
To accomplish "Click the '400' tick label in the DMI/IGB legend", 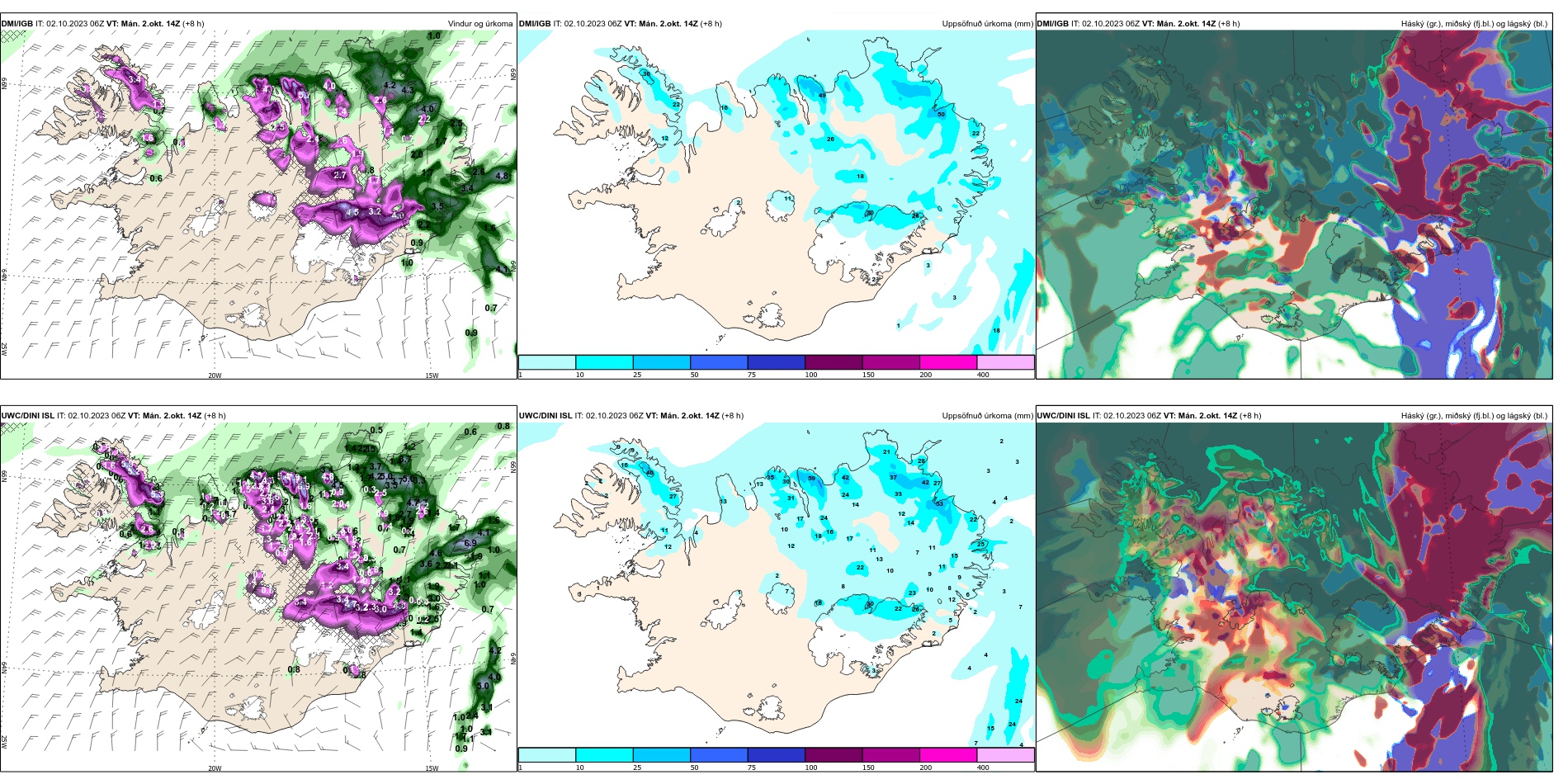I will click(x=983, y=375).
